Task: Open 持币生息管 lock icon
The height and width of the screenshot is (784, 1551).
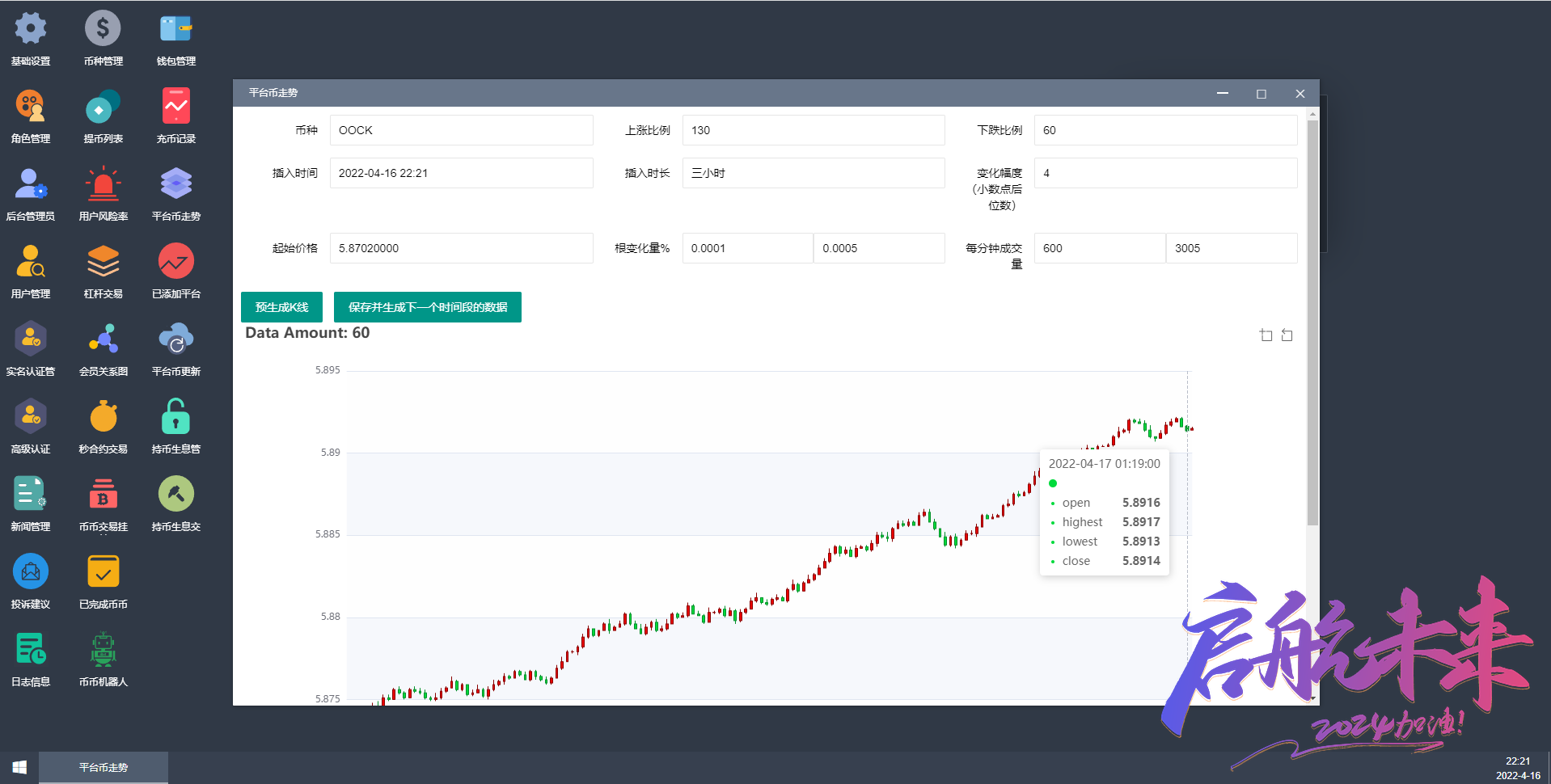Action: tap(175, 417)
